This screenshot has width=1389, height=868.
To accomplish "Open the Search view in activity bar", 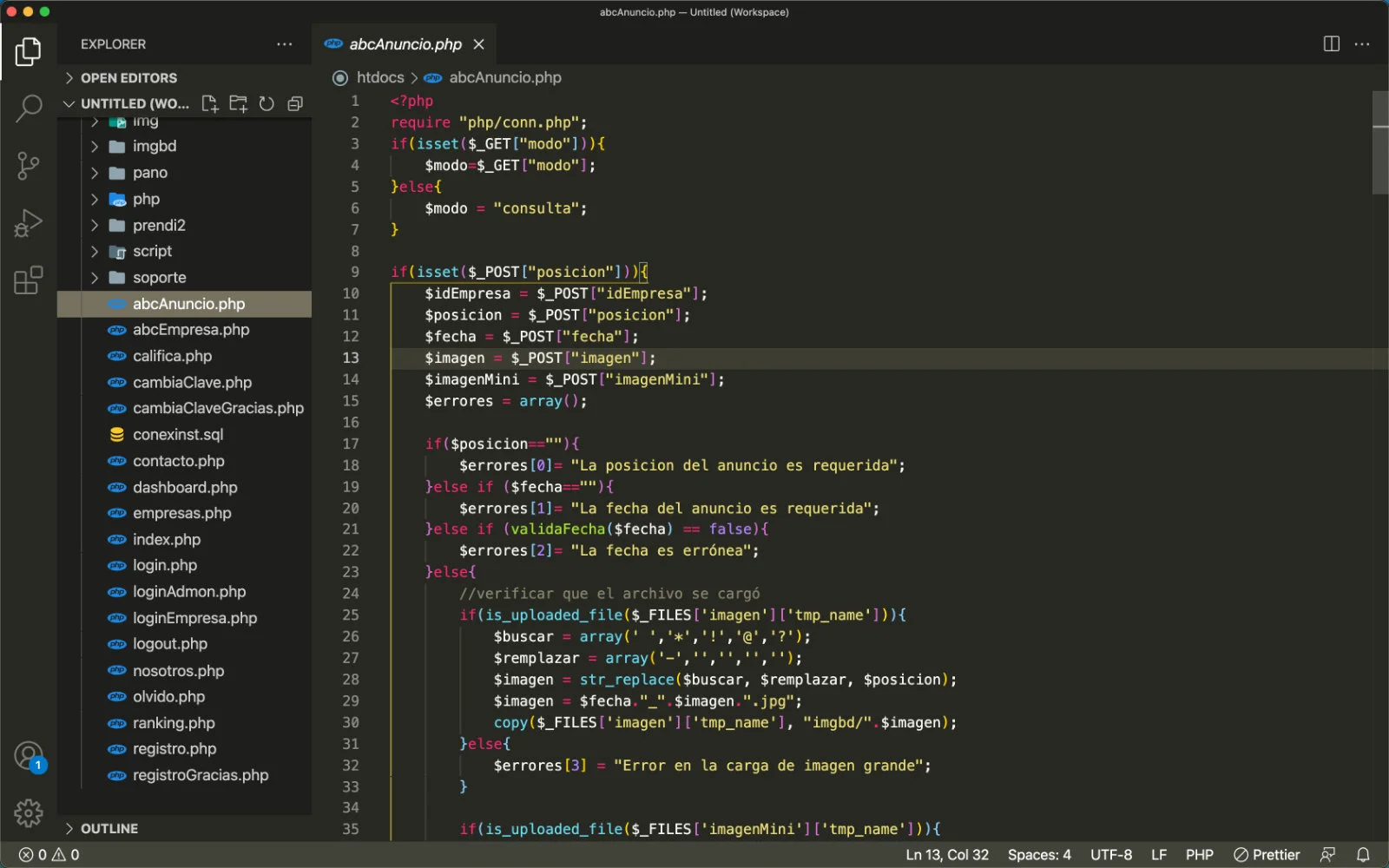I will point(29,108).
